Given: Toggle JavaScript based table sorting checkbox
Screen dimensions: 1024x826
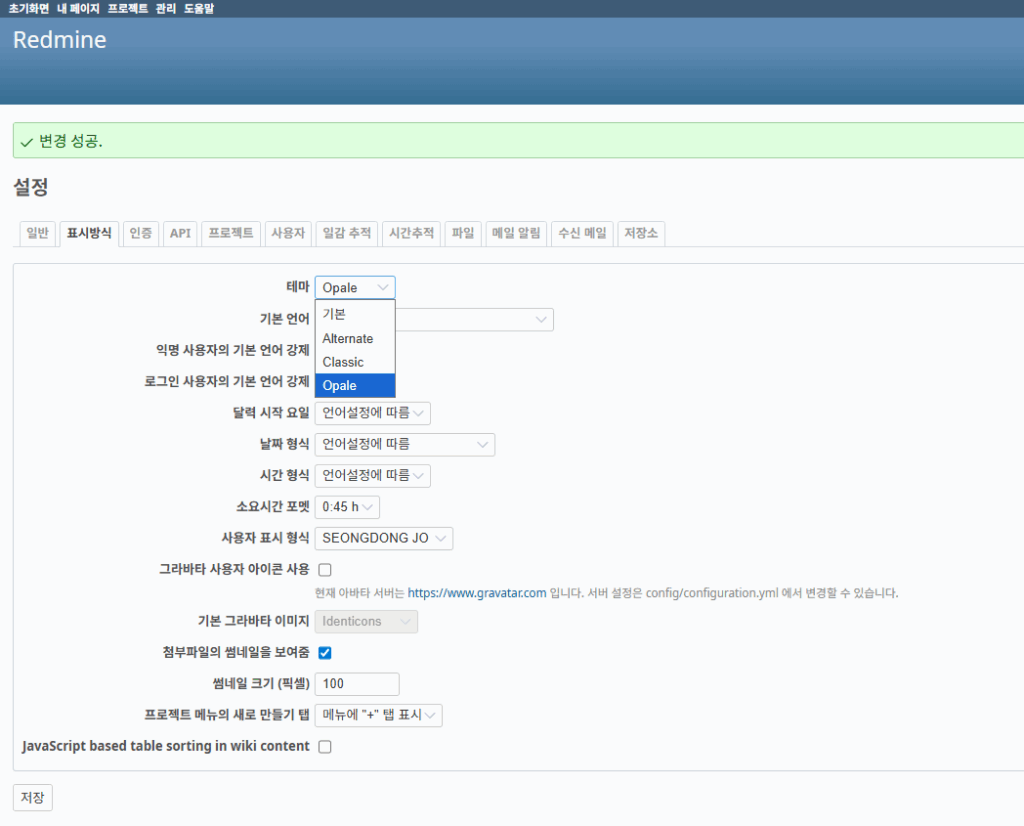Looking at the screenshot, I should click(325, 746).
